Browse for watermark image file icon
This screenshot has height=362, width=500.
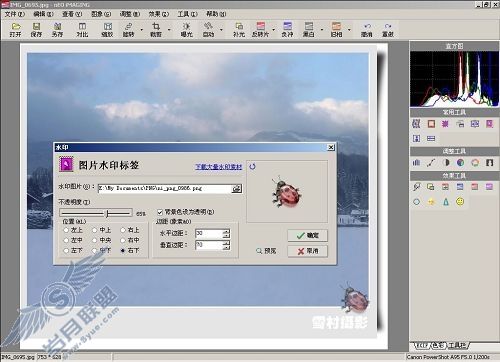[x=236, y=189]
